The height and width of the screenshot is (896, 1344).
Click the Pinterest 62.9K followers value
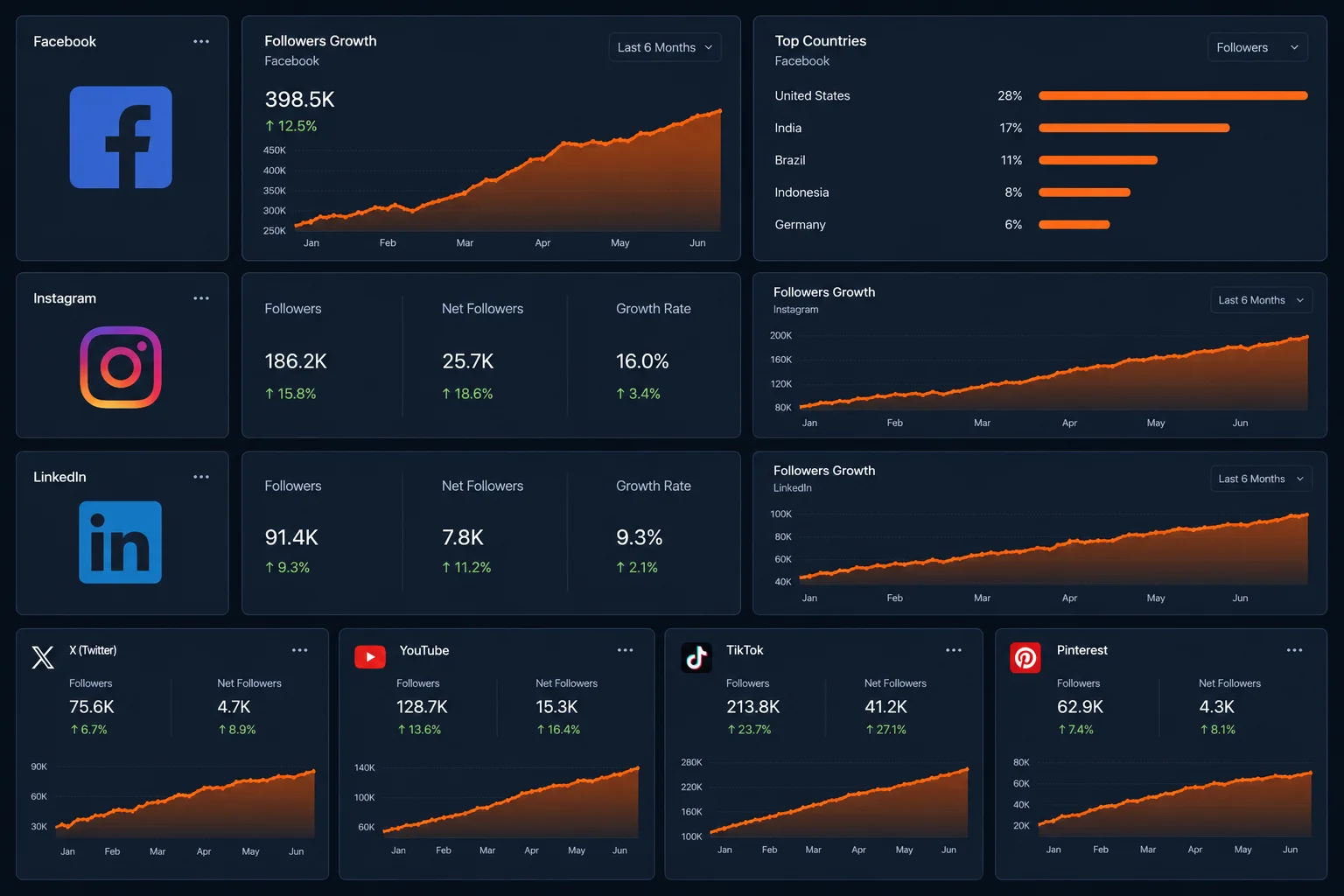1081,707
